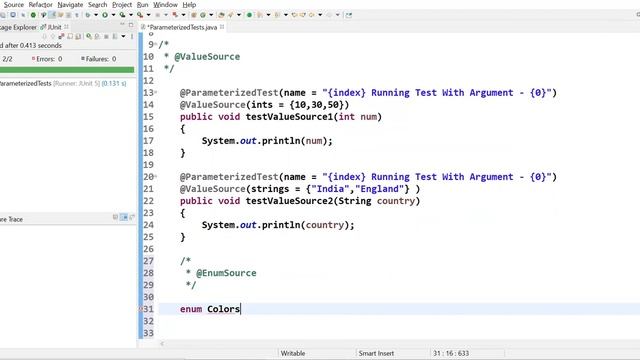Click the Errors: 0 counter

coord(47,59)
